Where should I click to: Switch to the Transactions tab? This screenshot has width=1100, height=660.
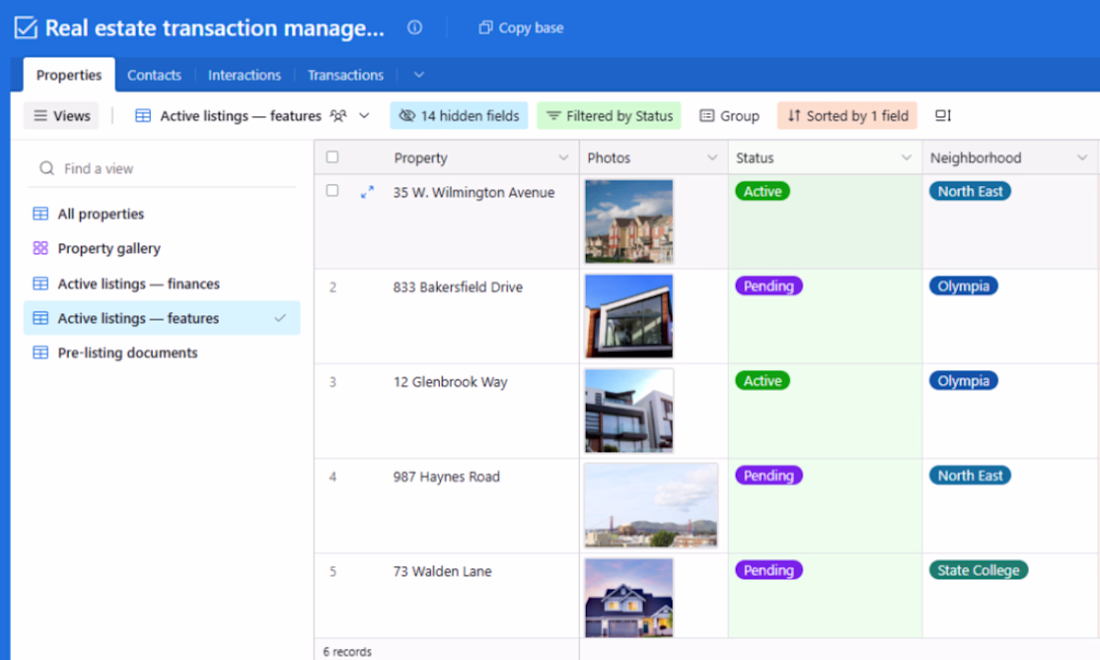coord(345,75)
